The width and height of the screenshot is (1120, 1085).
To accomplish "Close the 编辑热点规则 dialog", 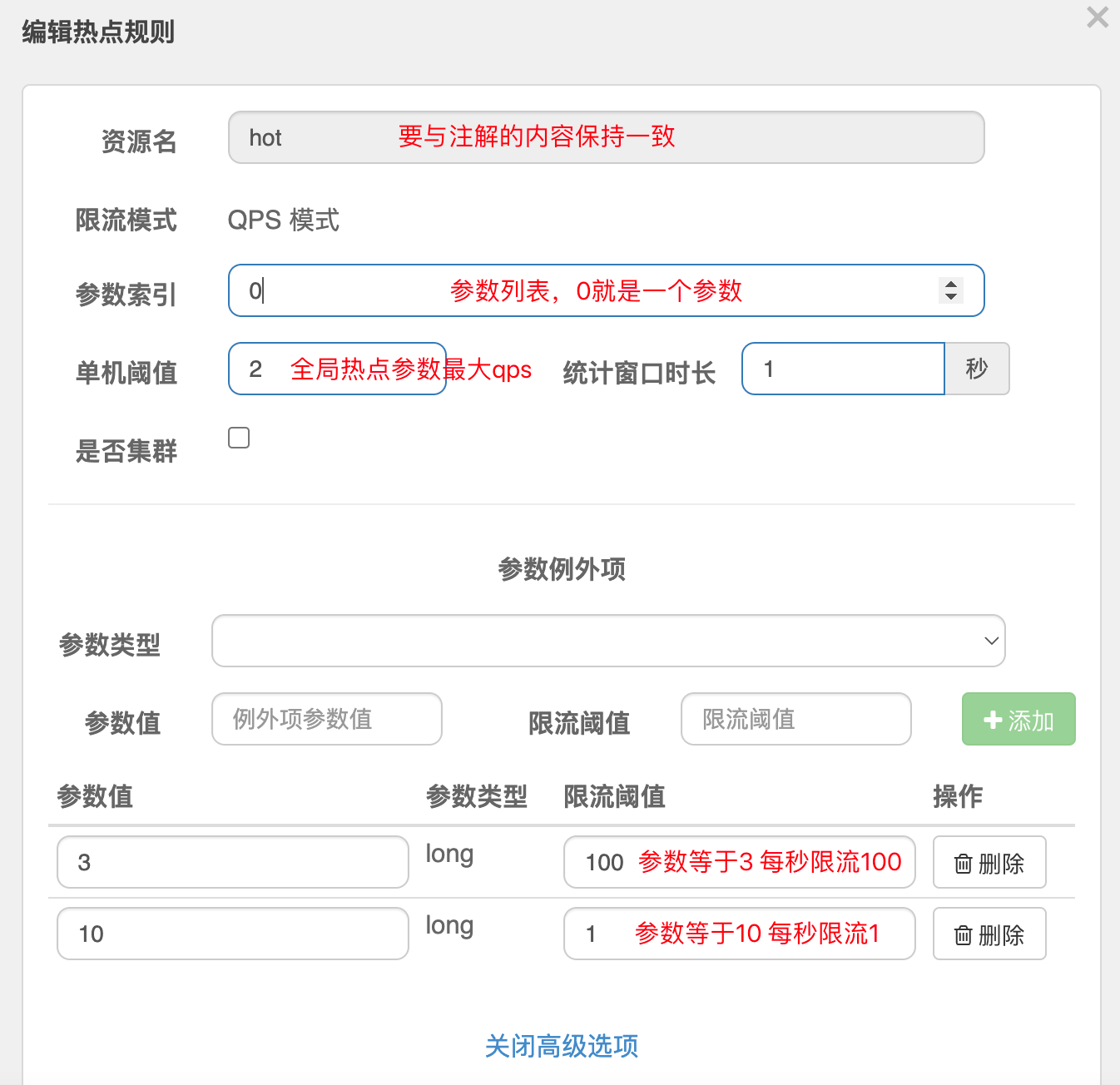I will (1098, 17).
